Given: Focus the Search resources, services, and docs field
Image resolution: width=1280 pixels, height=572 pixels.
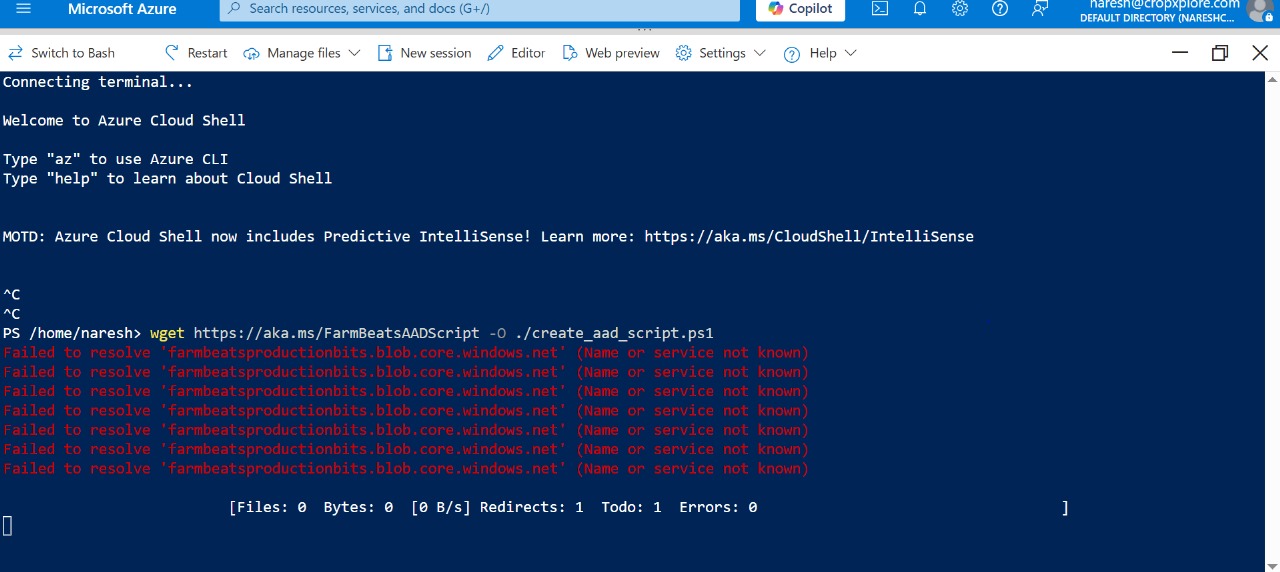Looking at the screenshot, I should click(x=480, y=8).
